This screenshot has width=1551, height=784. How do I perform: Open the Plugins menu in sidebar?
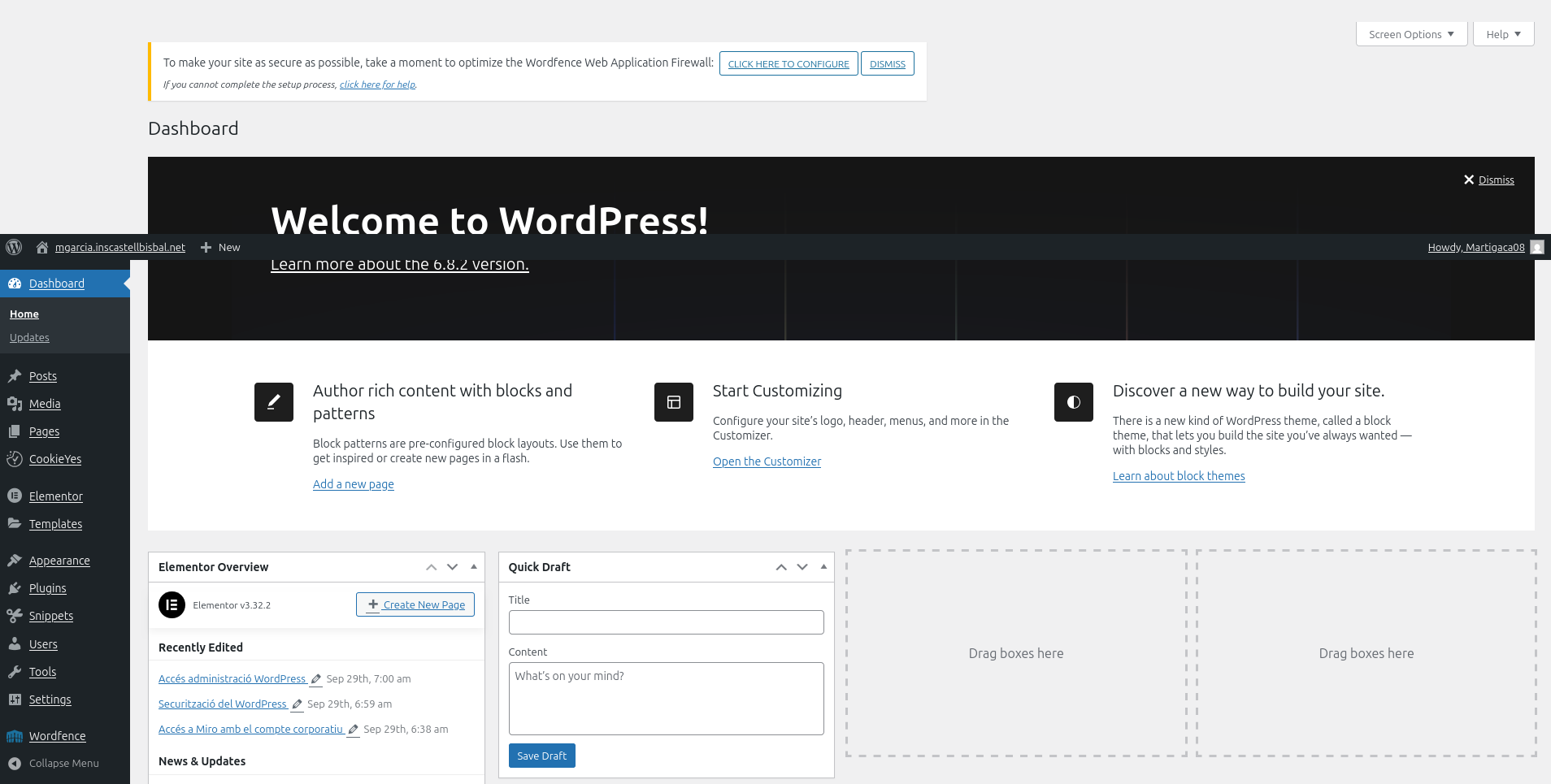pyautogui.click(x=47, y=588)
